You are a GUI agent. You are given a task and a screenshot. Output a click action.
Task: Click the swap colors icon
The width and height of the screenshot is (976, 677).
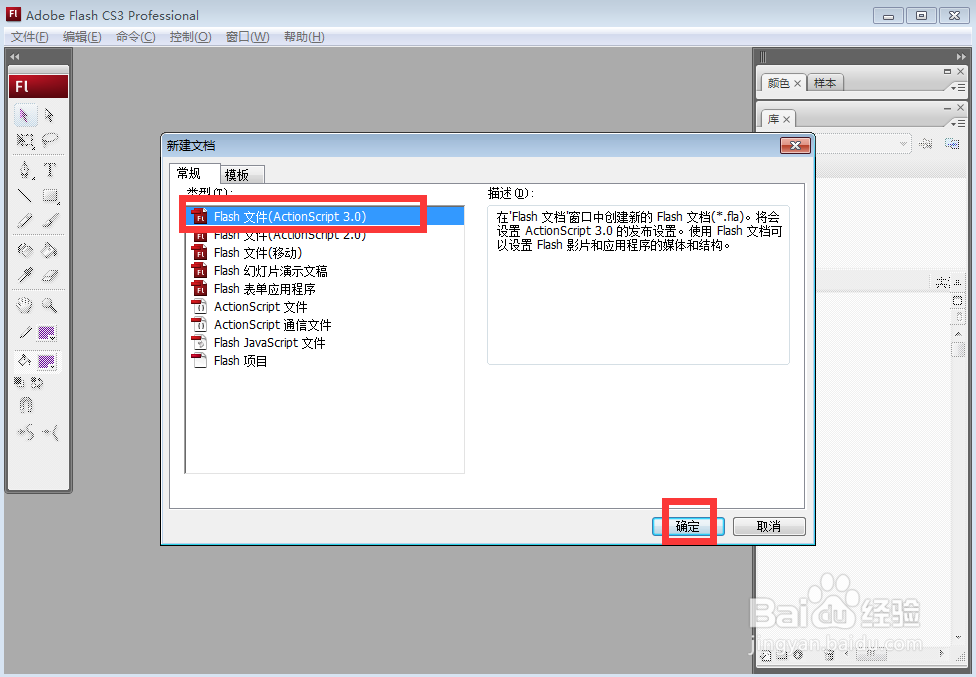pyautogui.click(x=37, y=383)
